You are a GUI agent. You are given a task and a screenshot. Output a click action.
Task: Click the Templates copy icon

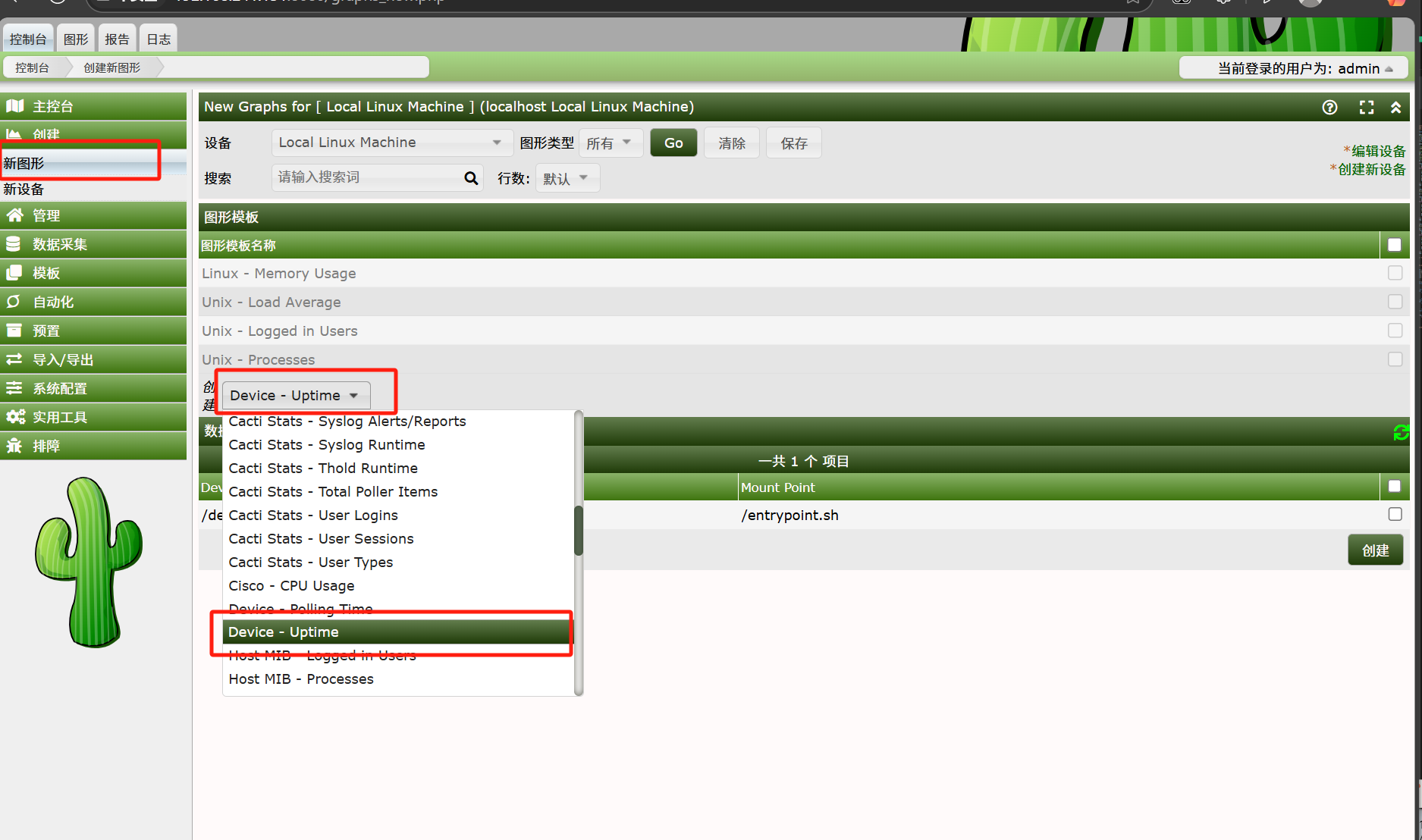point(14,273)
